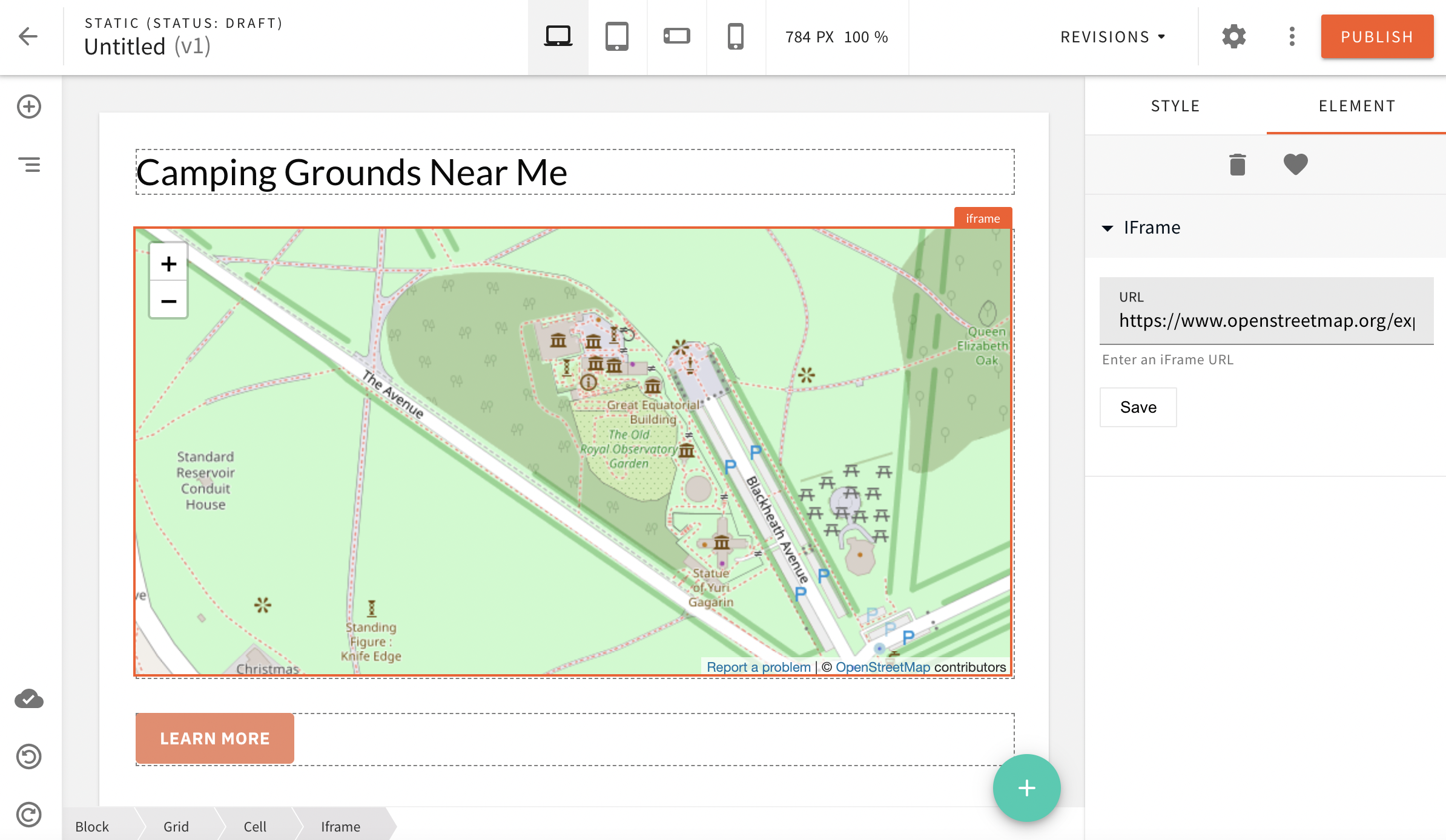
Task: Collapse the IFrame settings section
Action: (x=1108, y=228)
